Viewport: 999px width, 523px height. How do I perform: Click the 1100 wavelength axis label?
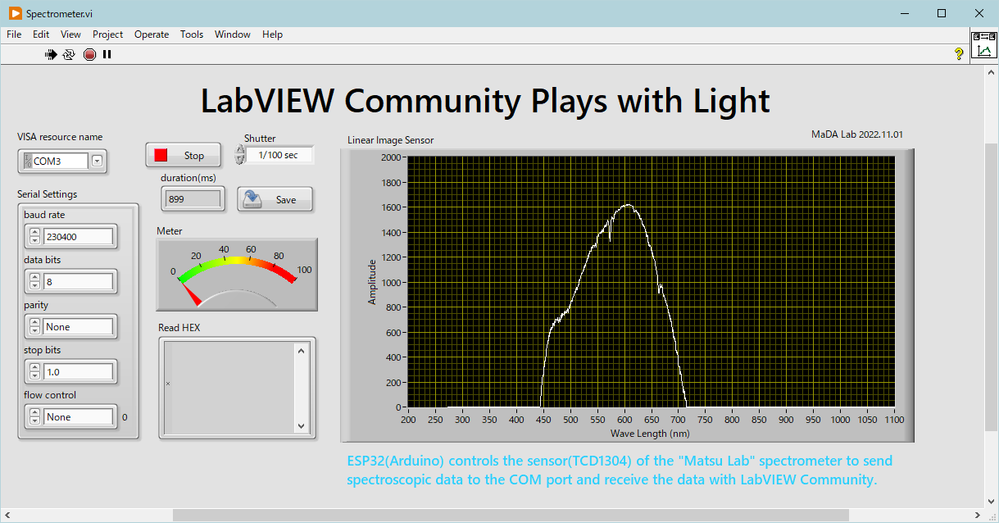coord(894,420)
